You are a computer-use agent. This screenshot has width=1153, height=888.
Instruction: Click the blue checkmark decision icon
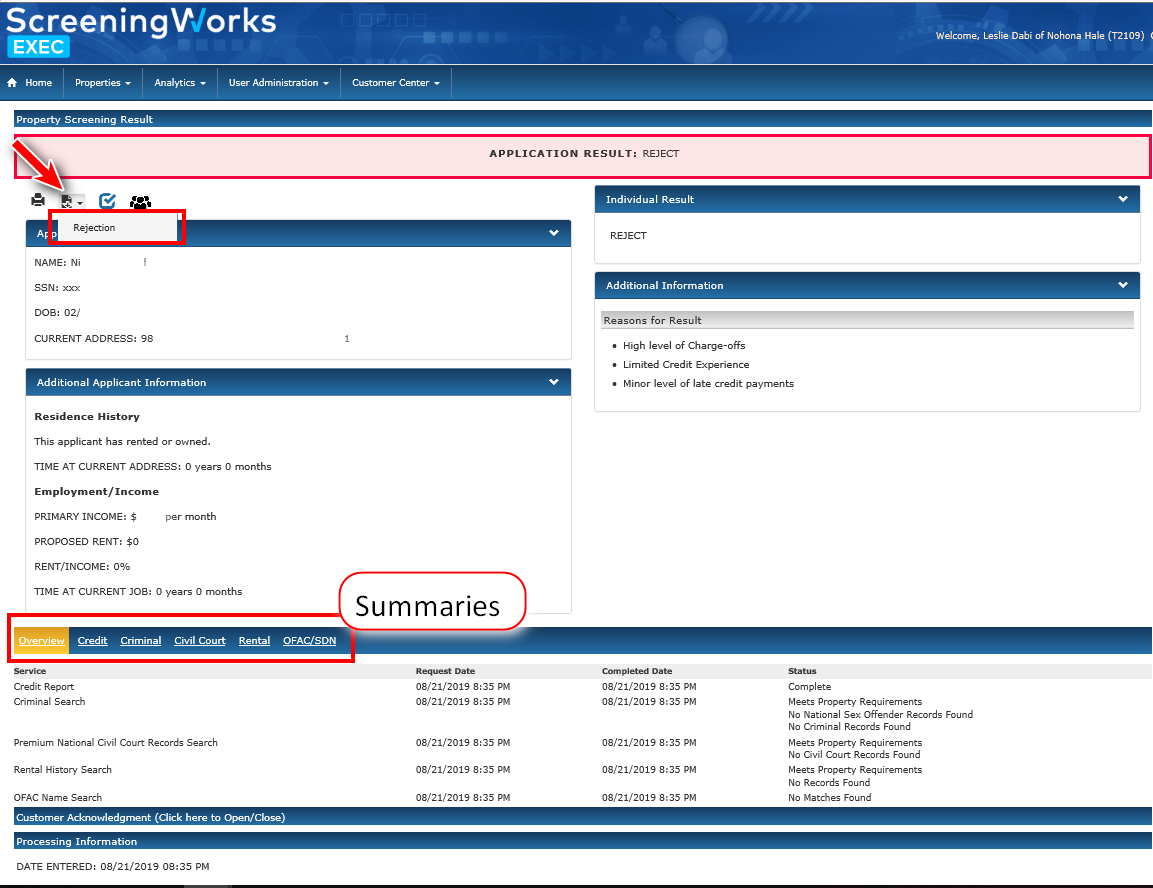pyautogui.click(x=107, y=201)
